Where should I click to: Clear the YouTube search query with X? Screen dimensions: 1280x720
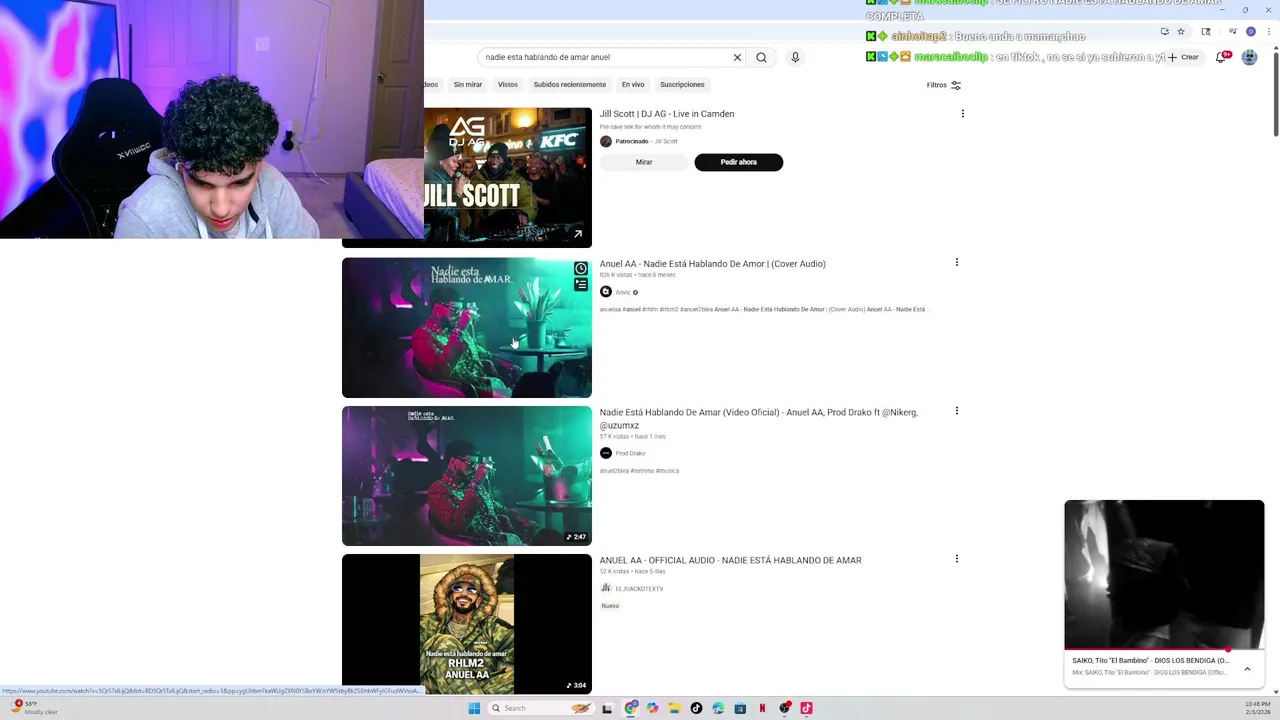click(x=737, y=57)
